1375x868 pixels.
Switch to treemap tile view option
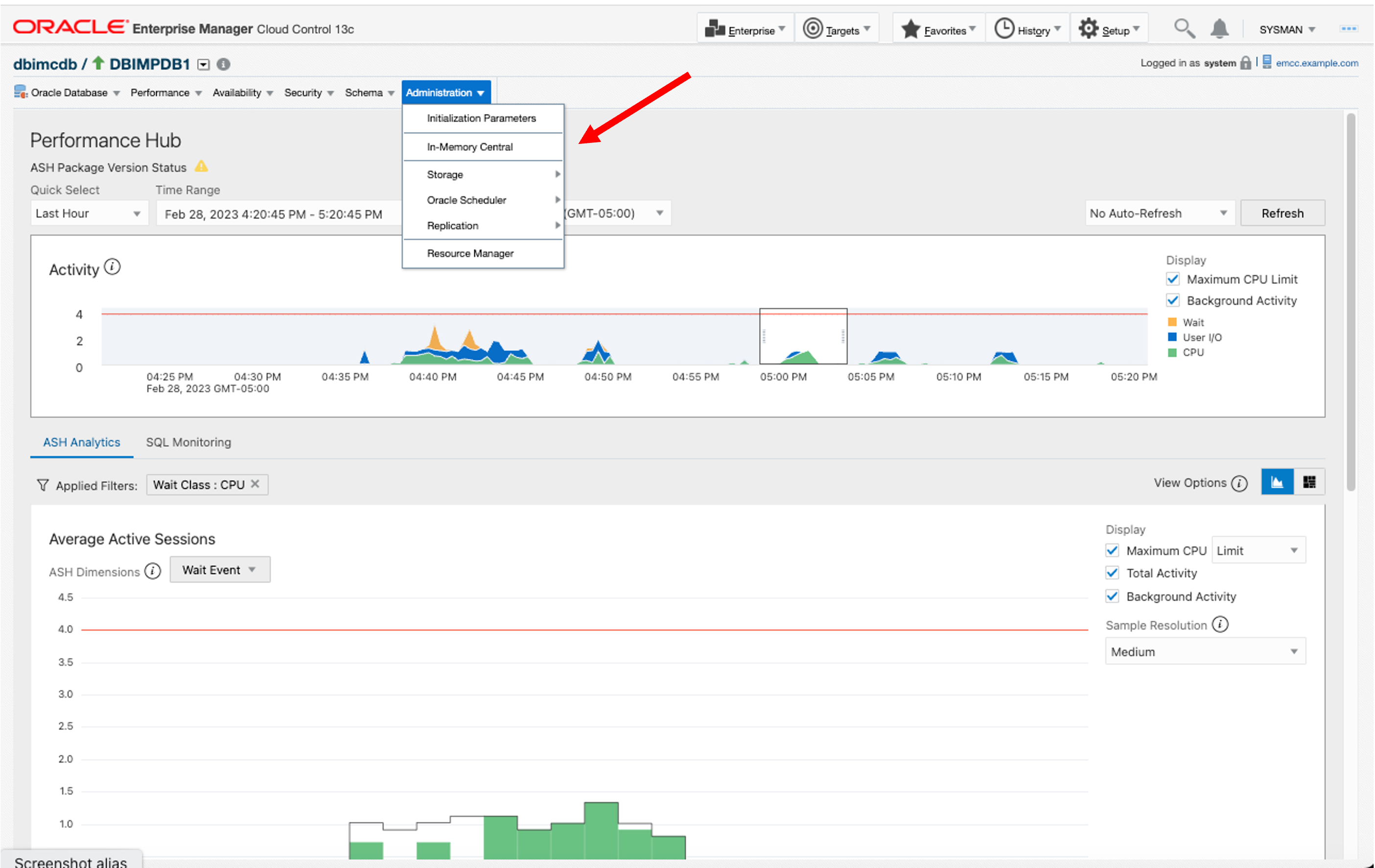coord(1309,483)
